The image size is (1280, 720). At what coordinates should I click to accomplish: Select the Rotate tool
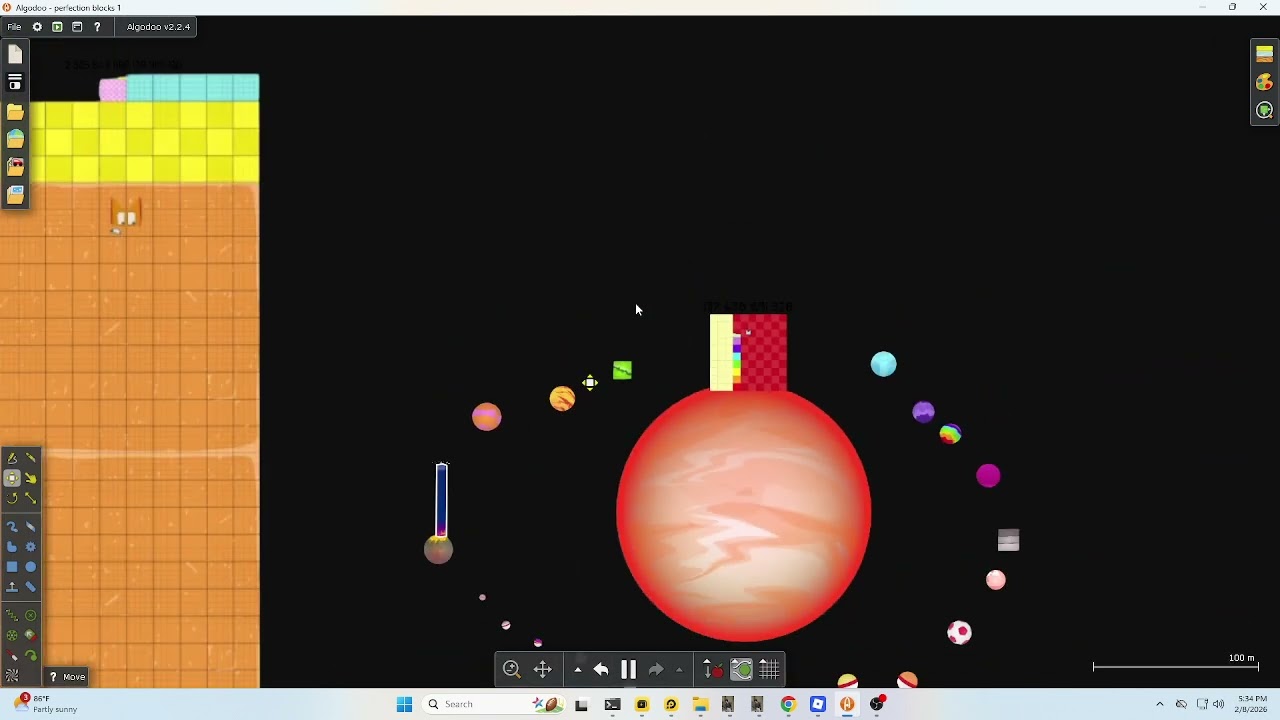pyautogui.click(x=12, y=498)
